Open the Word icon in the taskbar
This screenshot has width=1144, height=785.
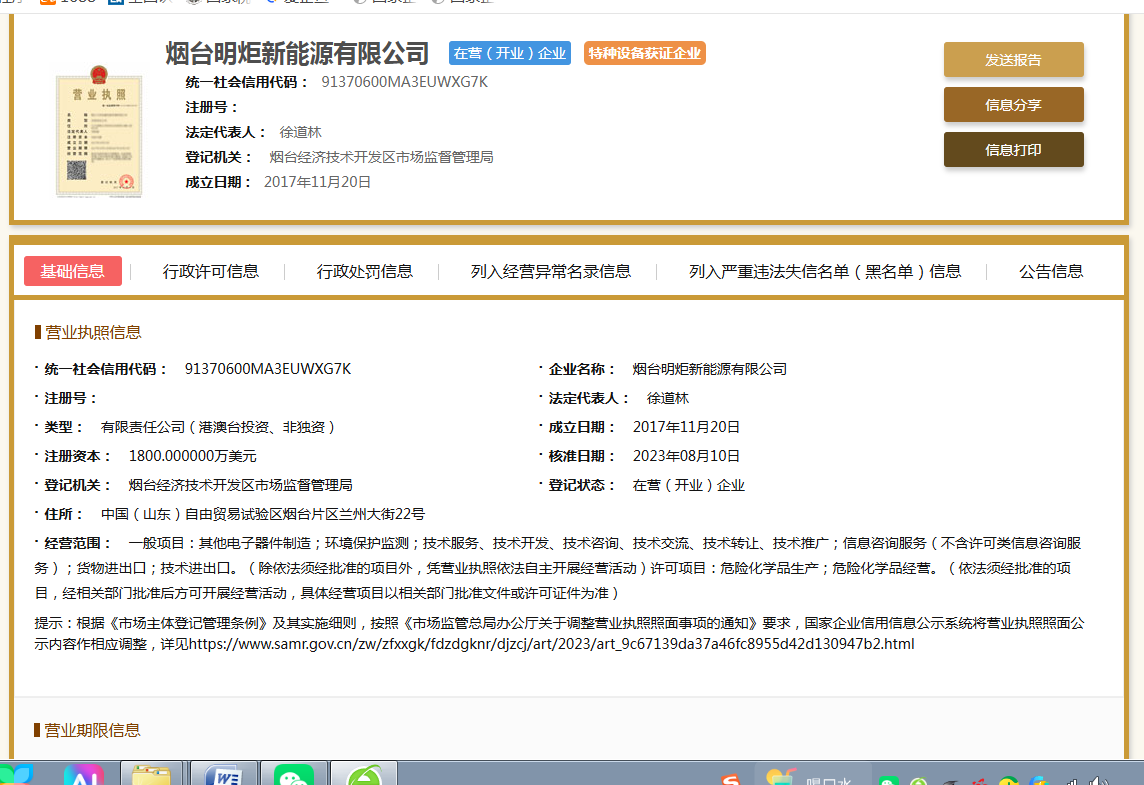point(224,775)
